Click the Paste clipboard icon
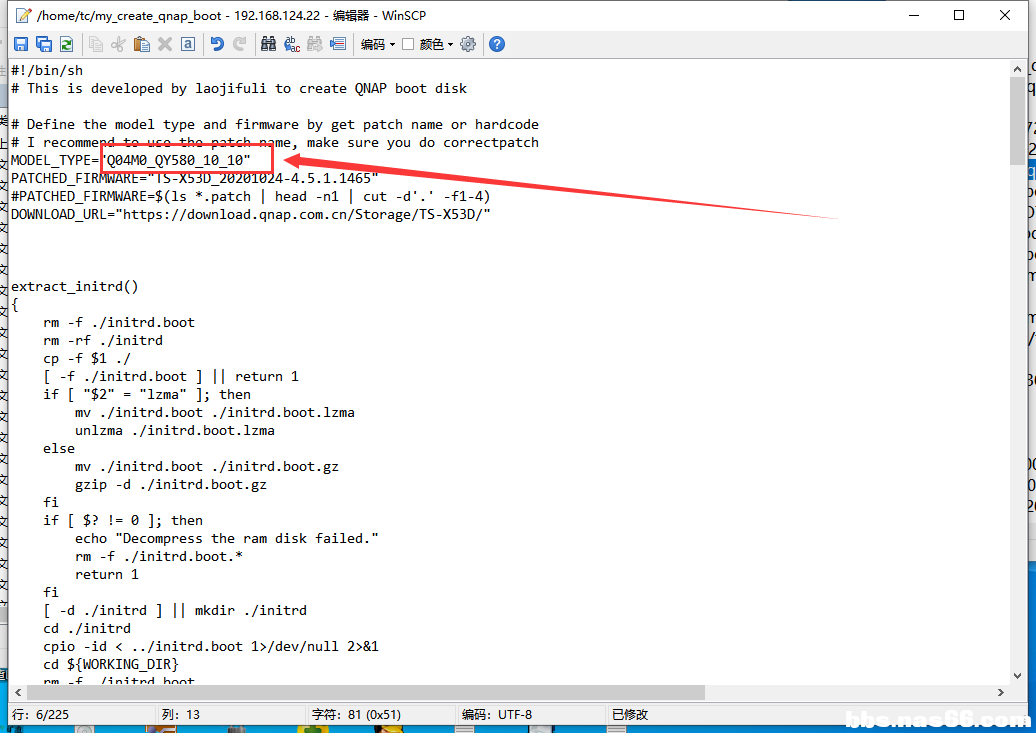The width and height of the screenshot is (1036, 733). pyautogui.click(x=142, y=44)
